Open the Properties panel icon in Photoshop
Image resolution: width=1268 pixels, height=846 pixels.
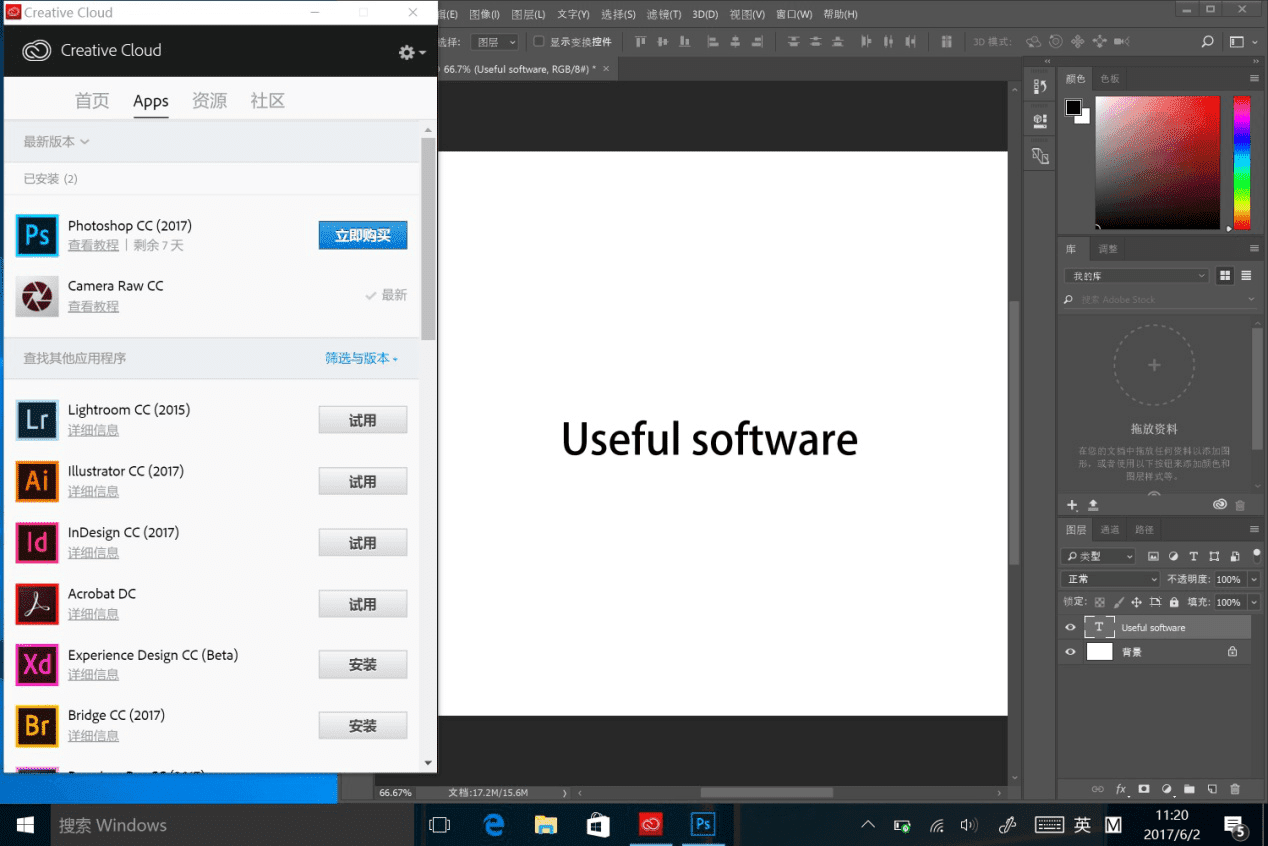pos(1040,121)
